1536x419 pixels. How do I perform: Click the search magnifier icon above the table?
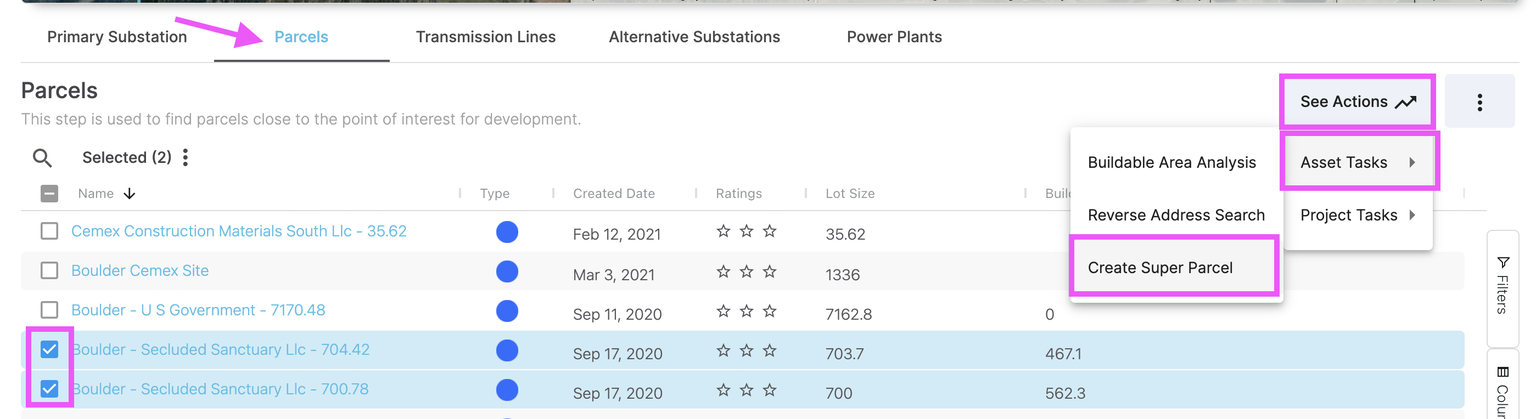(42, 158)
